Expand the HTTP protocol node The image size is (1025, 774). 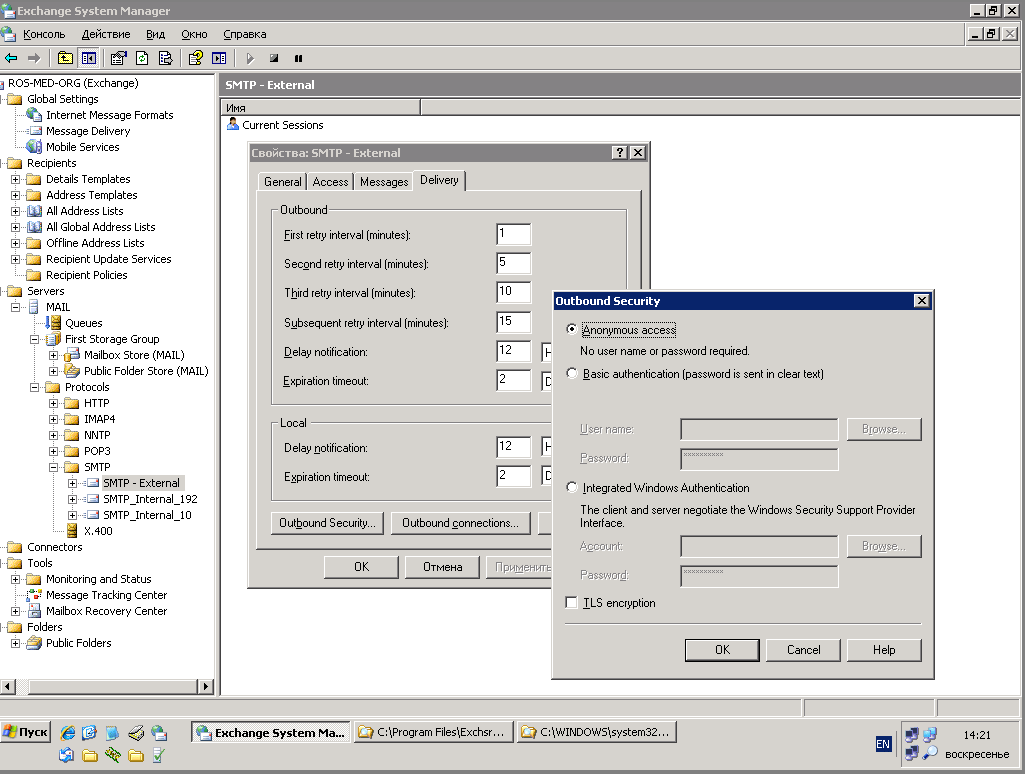tap(54, 403)
